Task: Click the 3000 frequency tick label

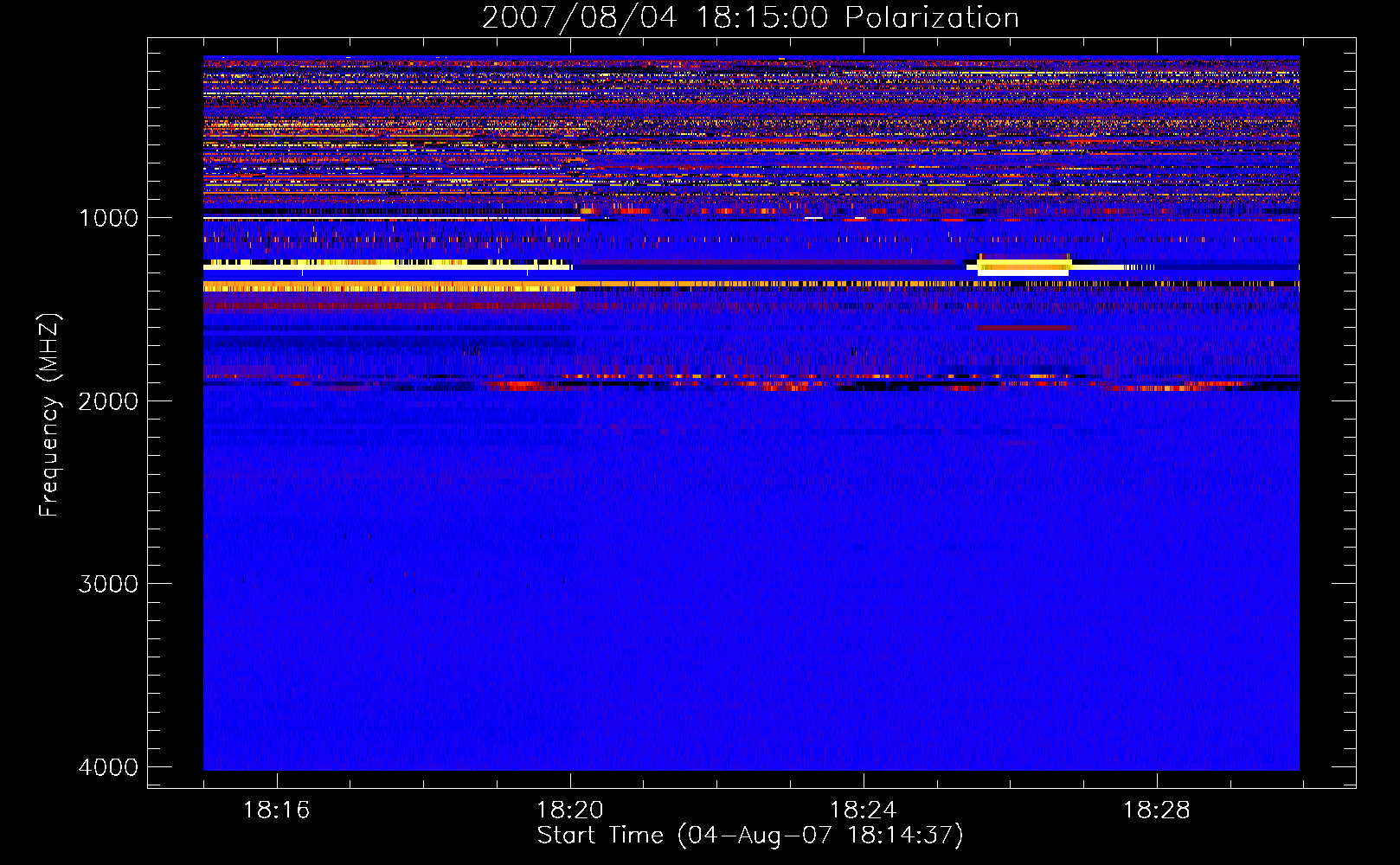Action: click(x=108, y=584)
